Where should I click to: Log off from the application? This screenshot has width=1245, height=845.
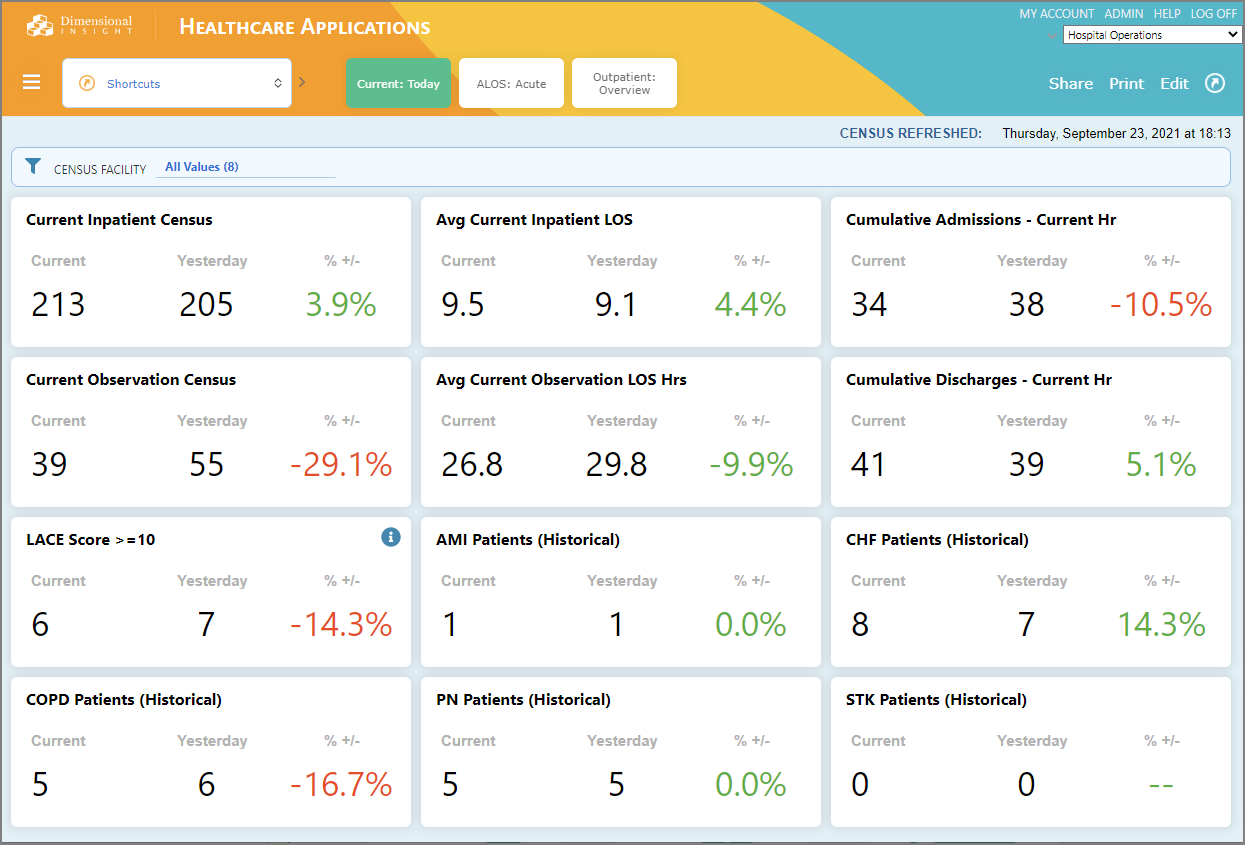1213,14
